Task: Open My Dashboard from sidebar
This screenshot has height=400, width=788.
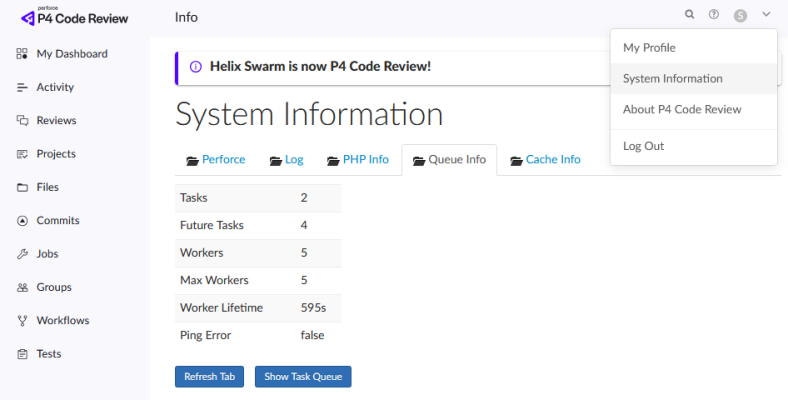Action: coord(71,54)
